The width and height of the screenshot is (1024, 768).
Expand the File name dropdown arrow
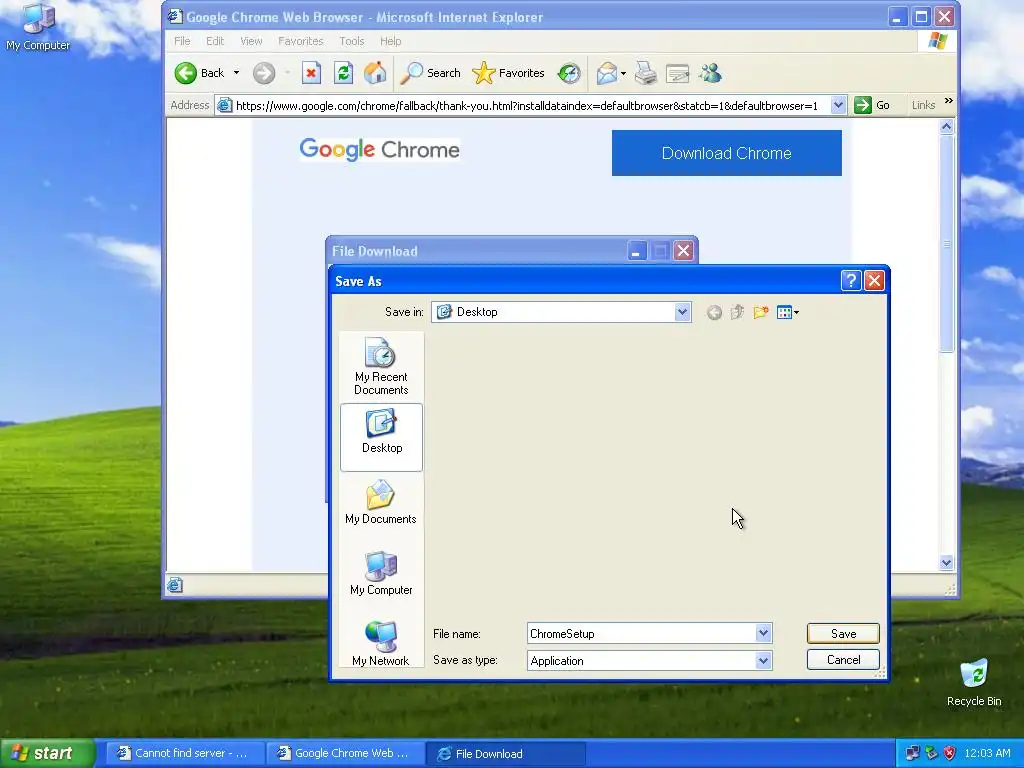click(763, 633)
